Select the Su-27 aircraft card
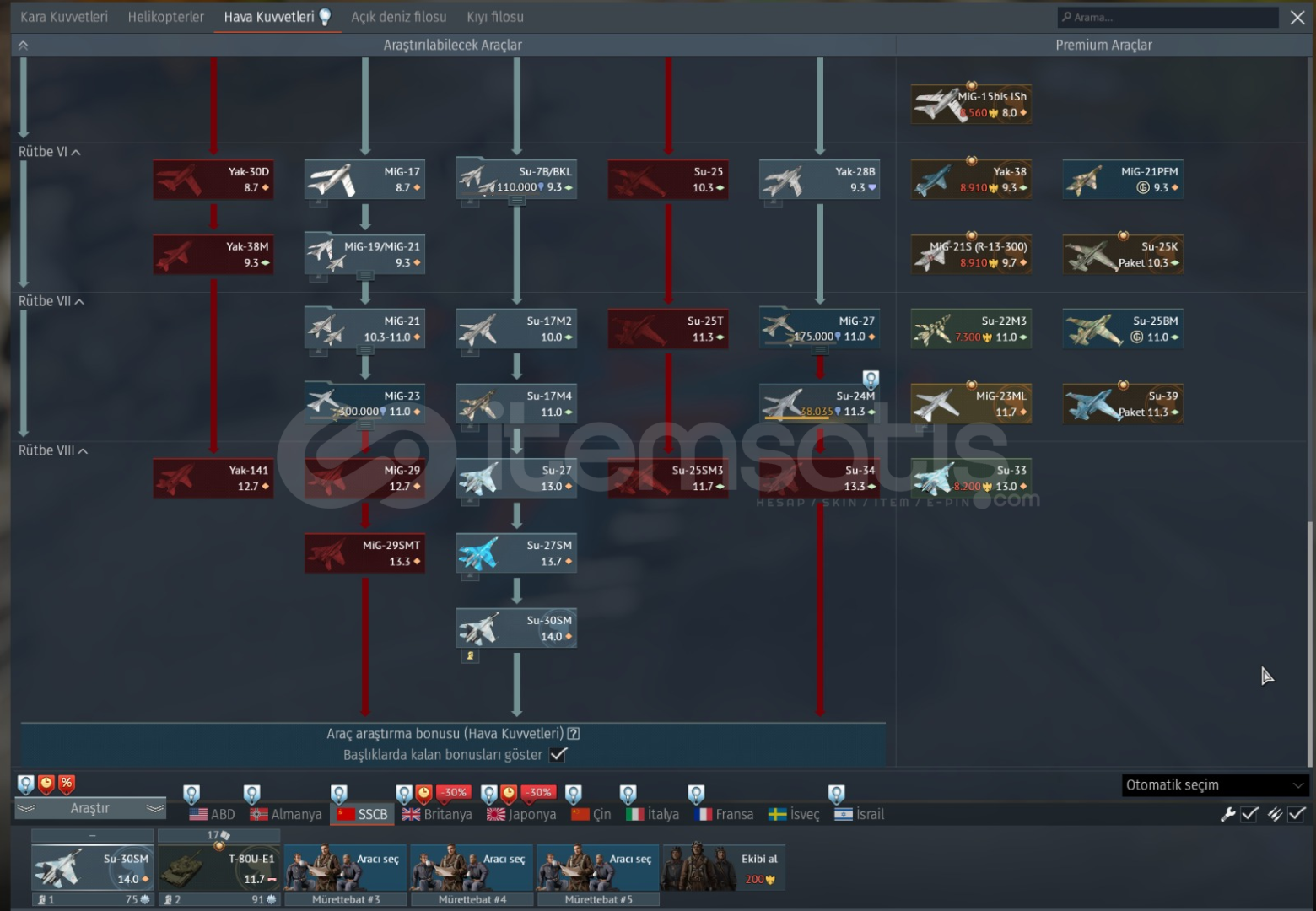 [516, 478]
